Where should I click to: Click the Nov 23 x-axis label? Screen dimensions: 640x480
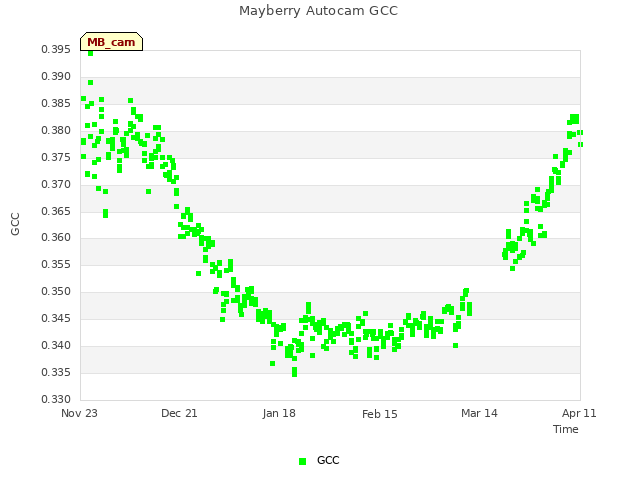tap(79, 413)
